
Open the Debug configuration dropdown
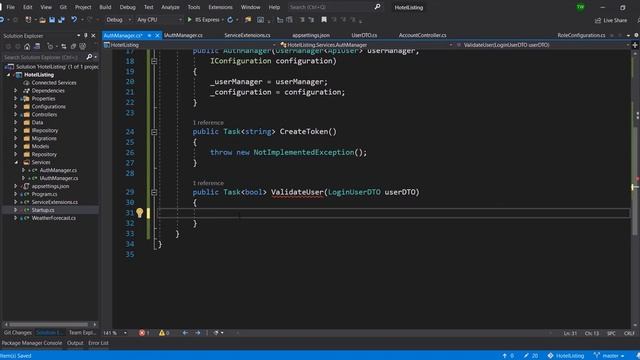click(x=118, y=20)
